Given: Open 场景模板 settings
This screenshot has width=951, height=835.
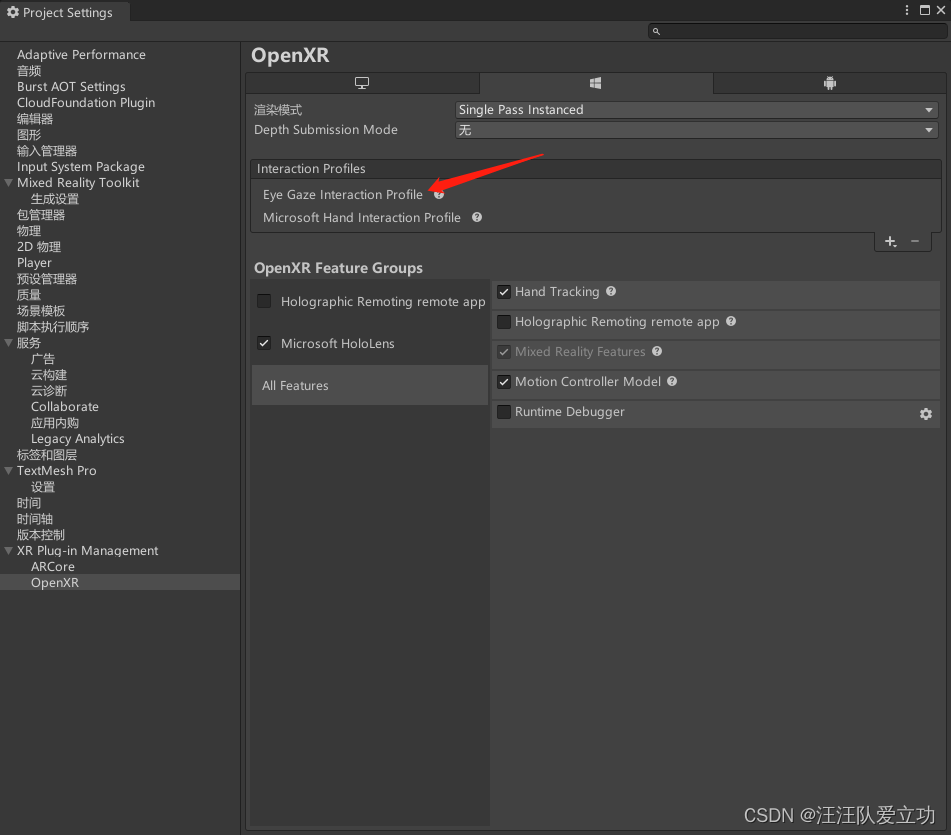Looking at the screenshot, I should 41,311.
